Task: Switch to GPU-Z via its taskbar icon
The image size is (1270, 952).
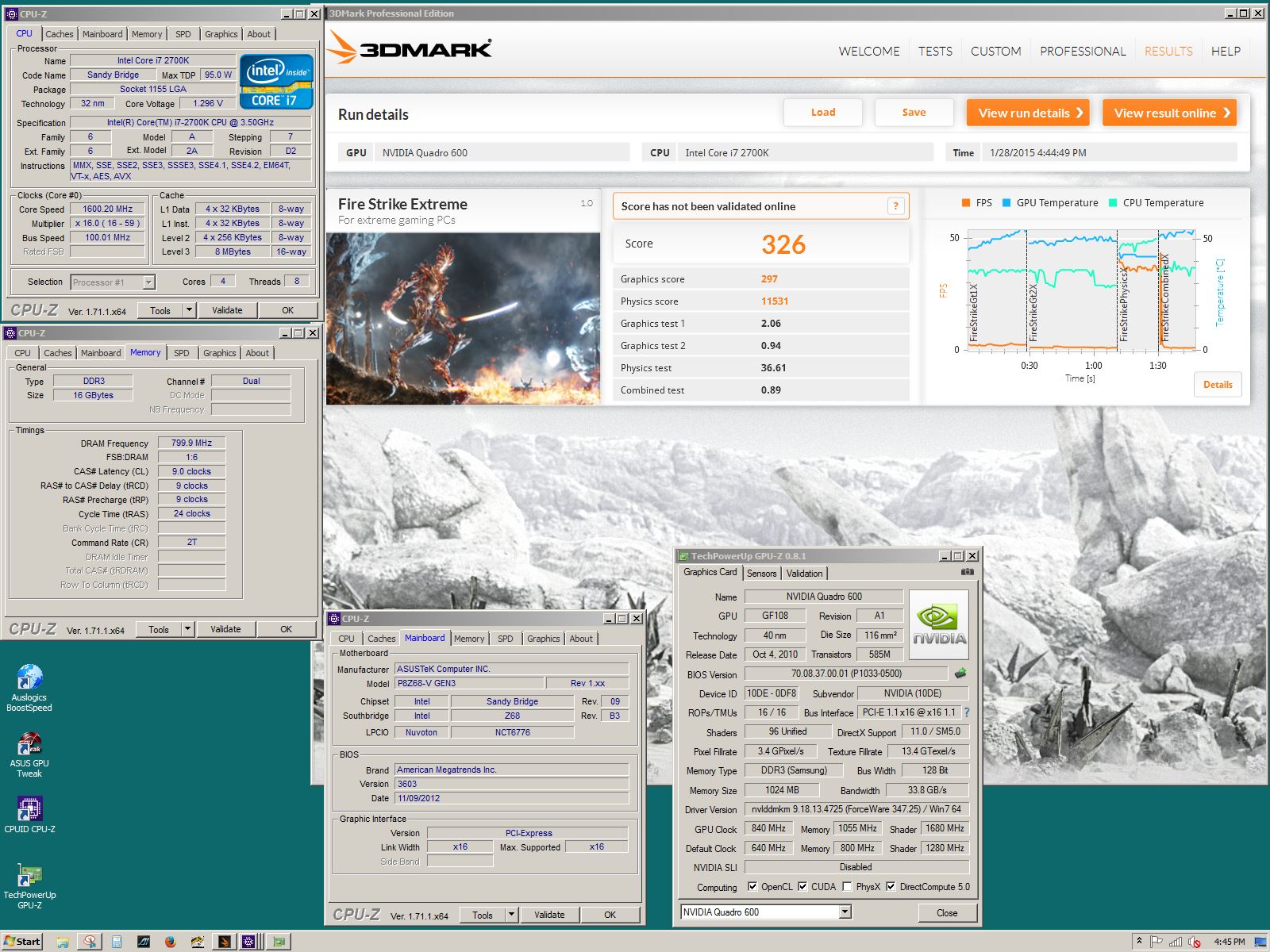Action: point(279,942)
